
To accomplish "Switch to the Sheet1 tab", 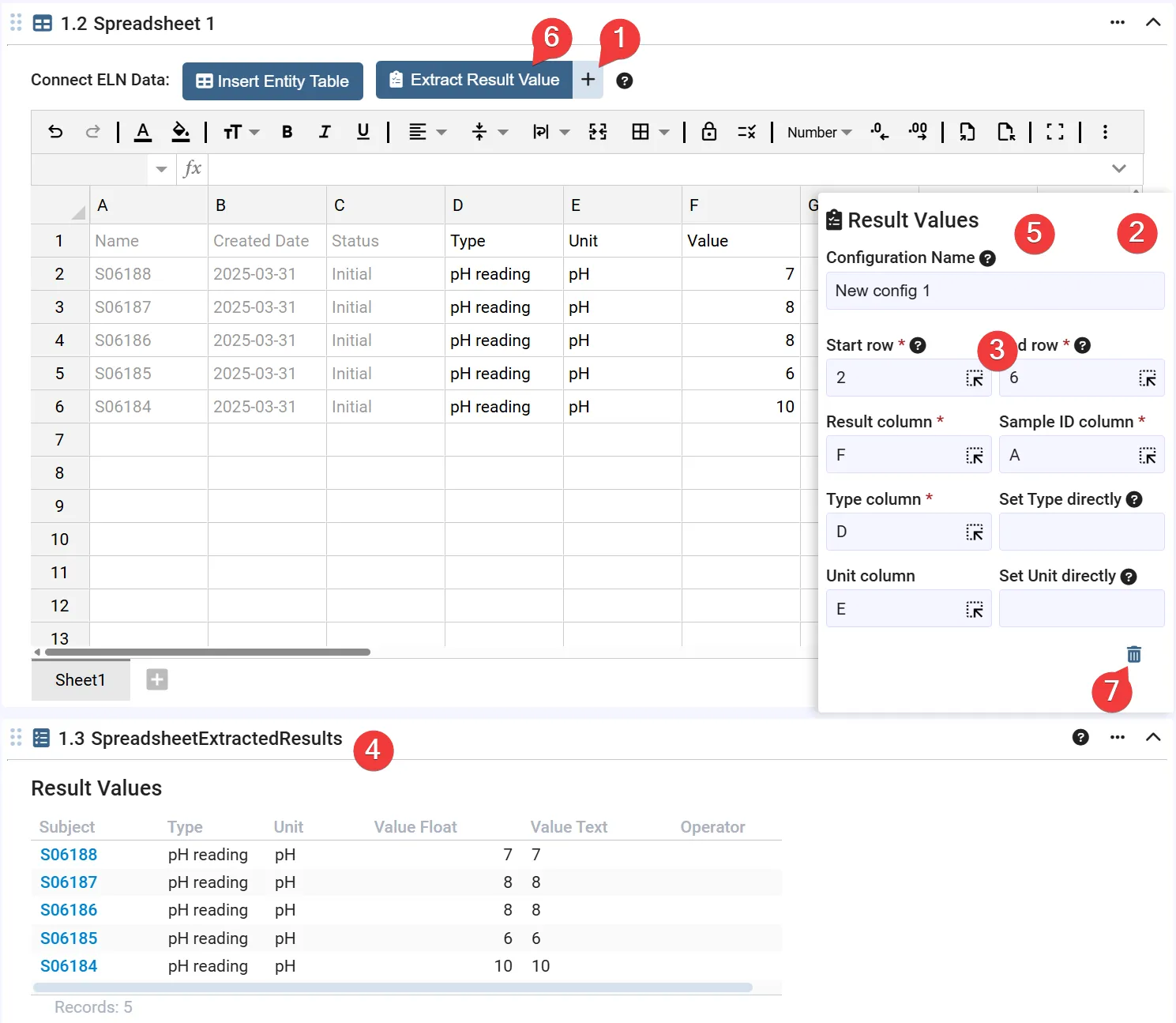I will click(81, 680).
